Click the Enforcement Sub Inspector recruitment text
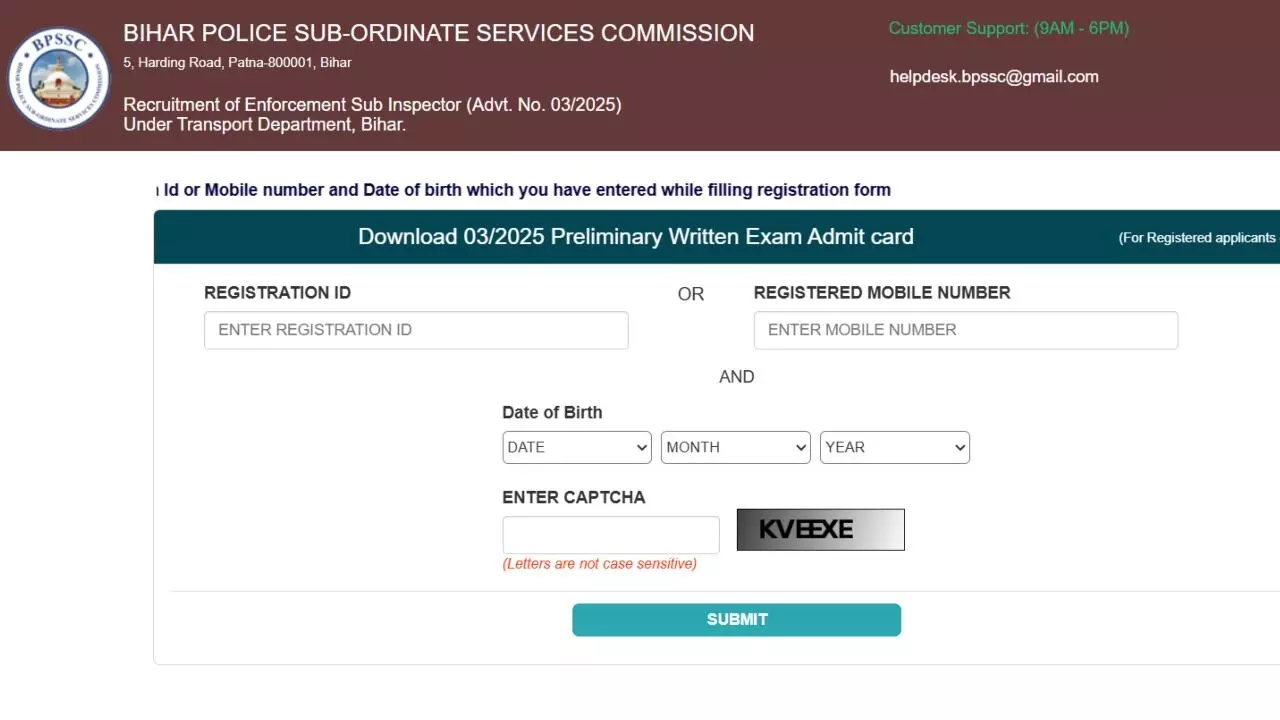Screen dimensions: 1280x720 coord(372,105)
